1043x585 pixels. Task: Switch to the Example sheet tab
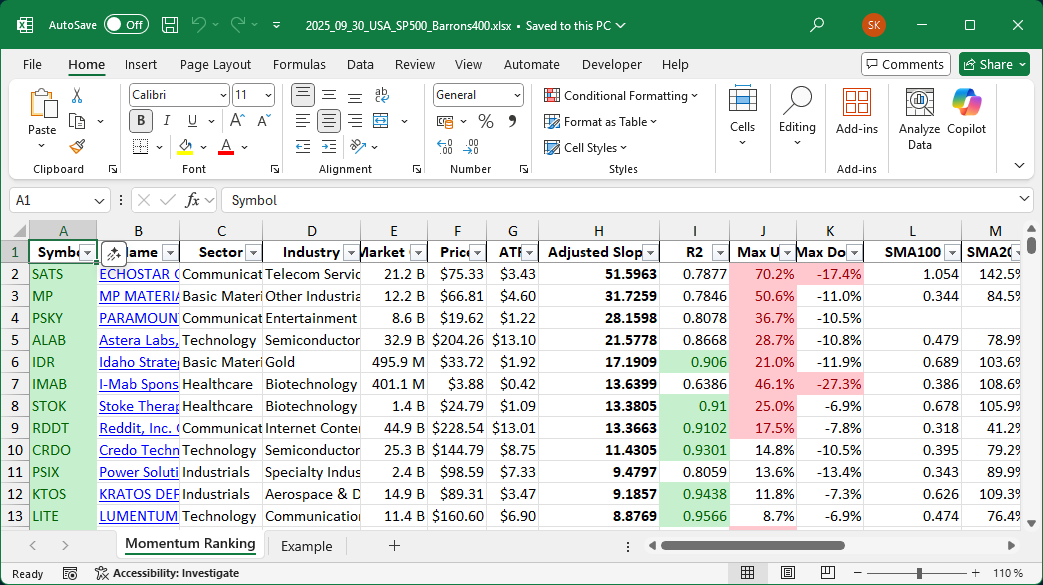306,546
